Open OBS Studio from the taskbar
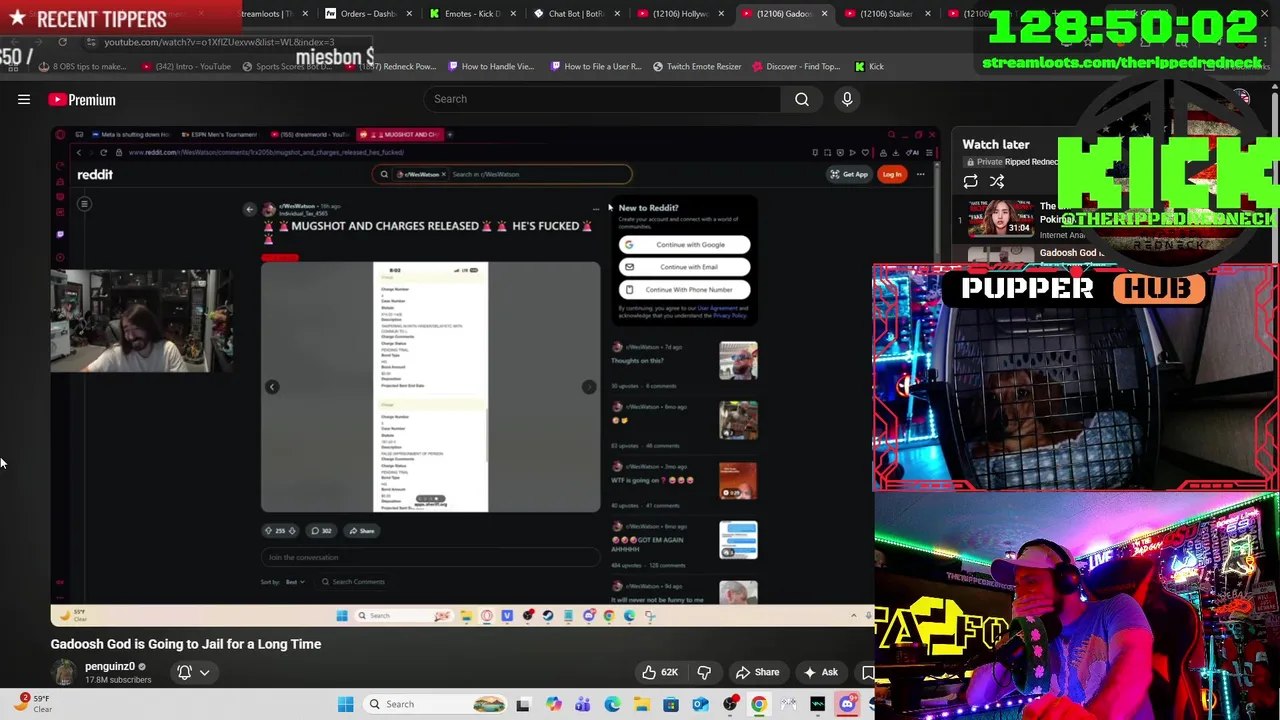Image resolution: width=1280 pixels, height=720 pixels. click(730, 704)
